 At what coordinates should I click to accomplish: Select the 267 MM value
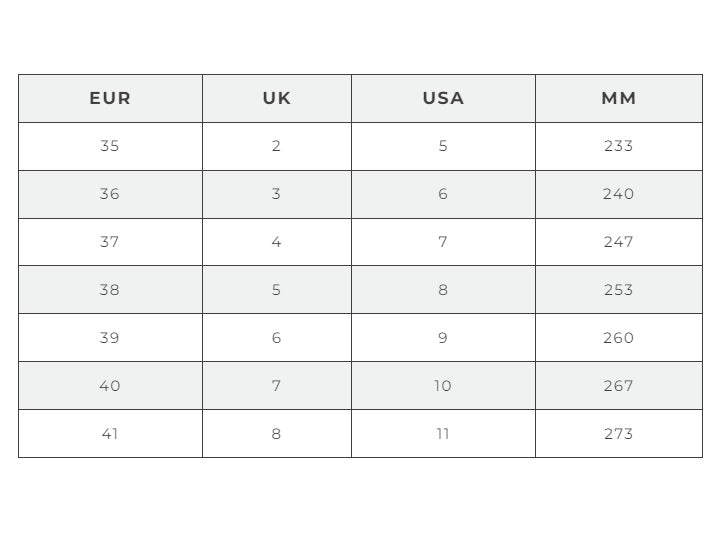coord(618,386)
